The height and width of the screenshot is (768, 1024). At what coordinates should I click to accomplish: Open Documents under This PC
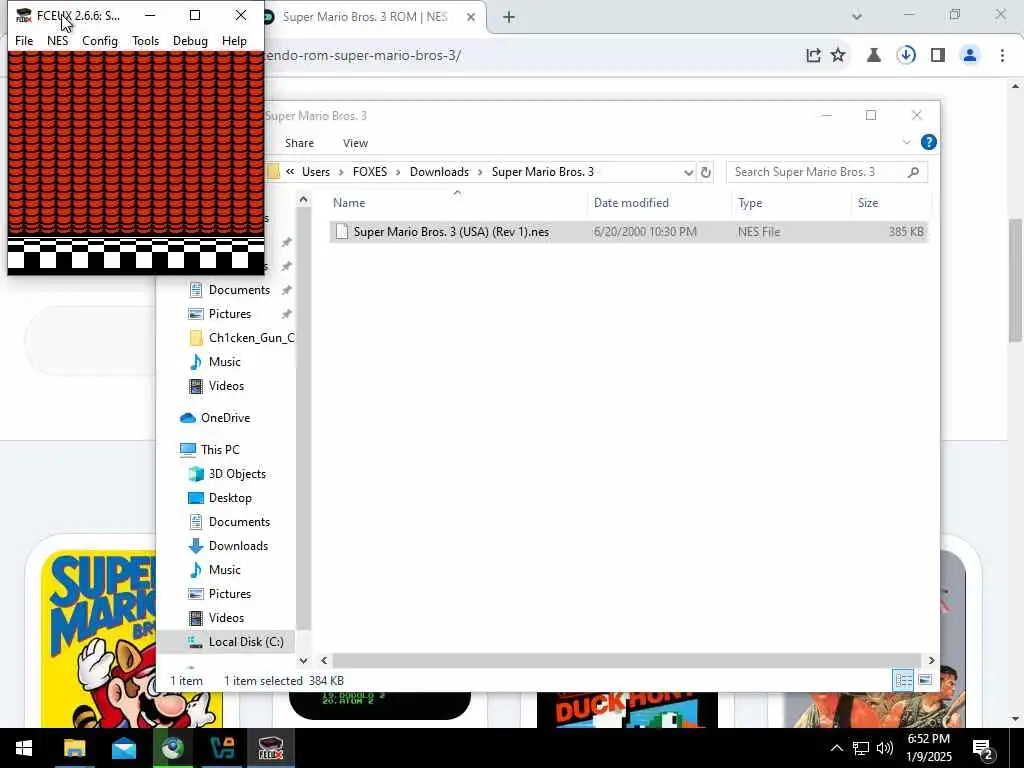click(x=239, y=522)
